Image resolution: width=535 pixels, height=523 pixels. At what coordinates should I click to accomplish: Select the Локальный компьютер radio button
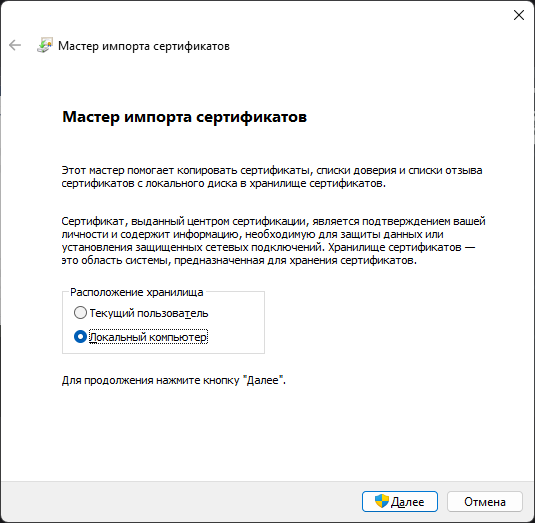pos(80,337)
